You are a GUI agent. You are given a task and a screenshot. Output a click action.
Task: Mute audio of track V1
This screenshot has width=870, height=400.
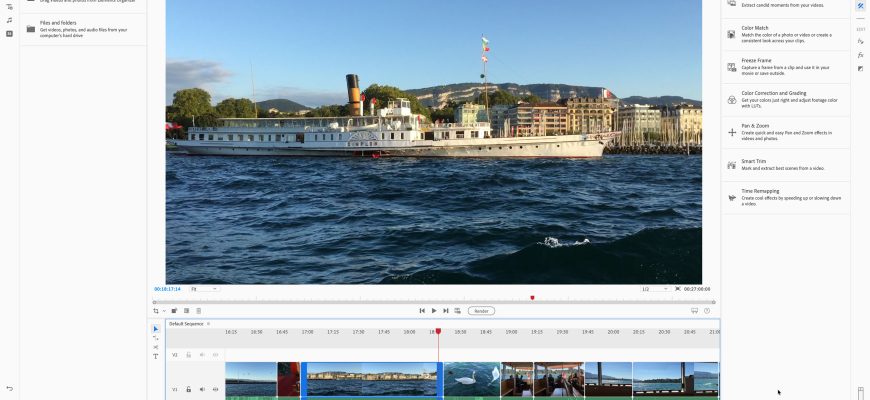pos(202,389)
